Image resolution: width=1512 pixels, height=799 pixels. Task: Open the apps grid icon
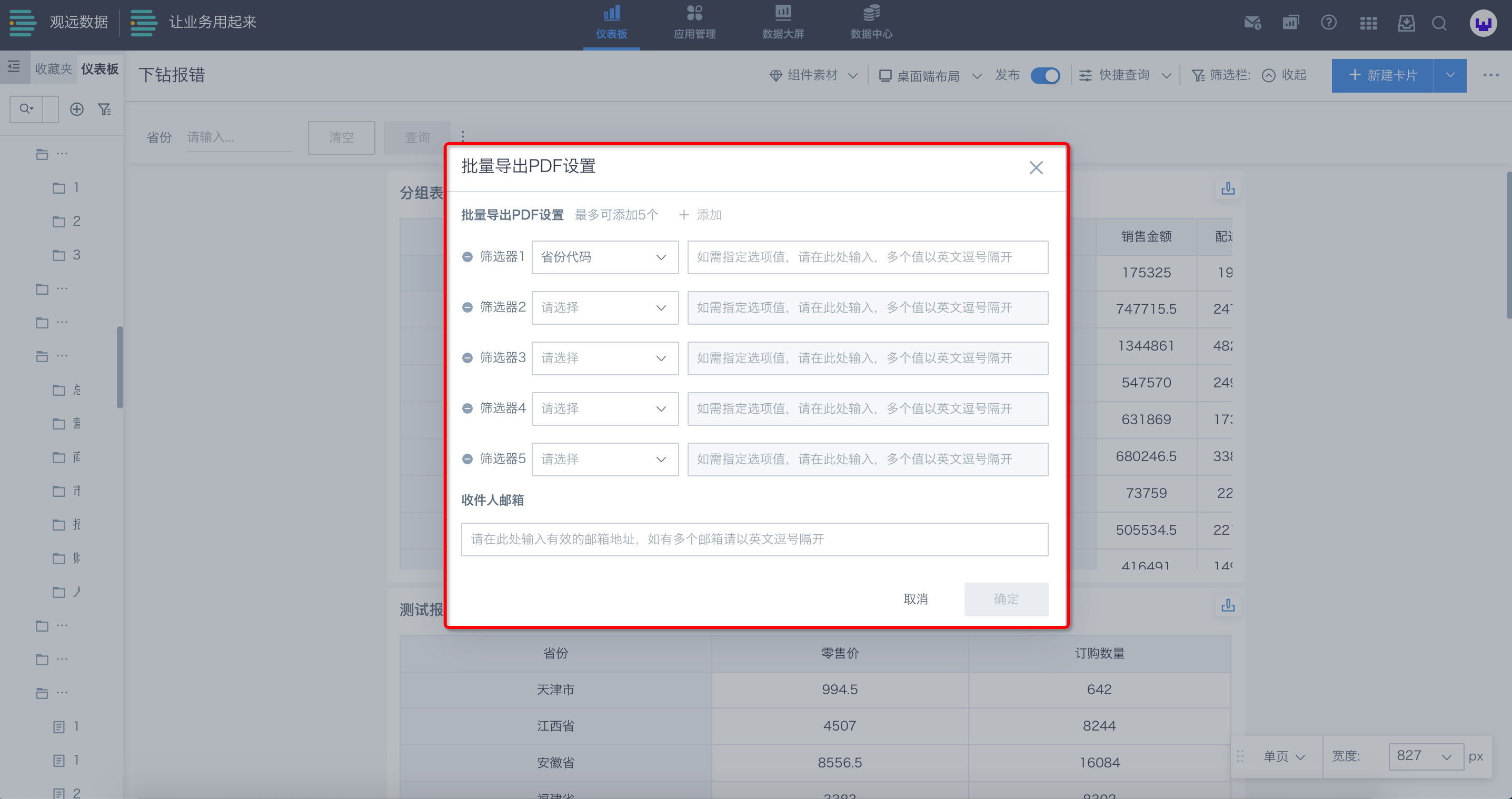coord(1368,24)
